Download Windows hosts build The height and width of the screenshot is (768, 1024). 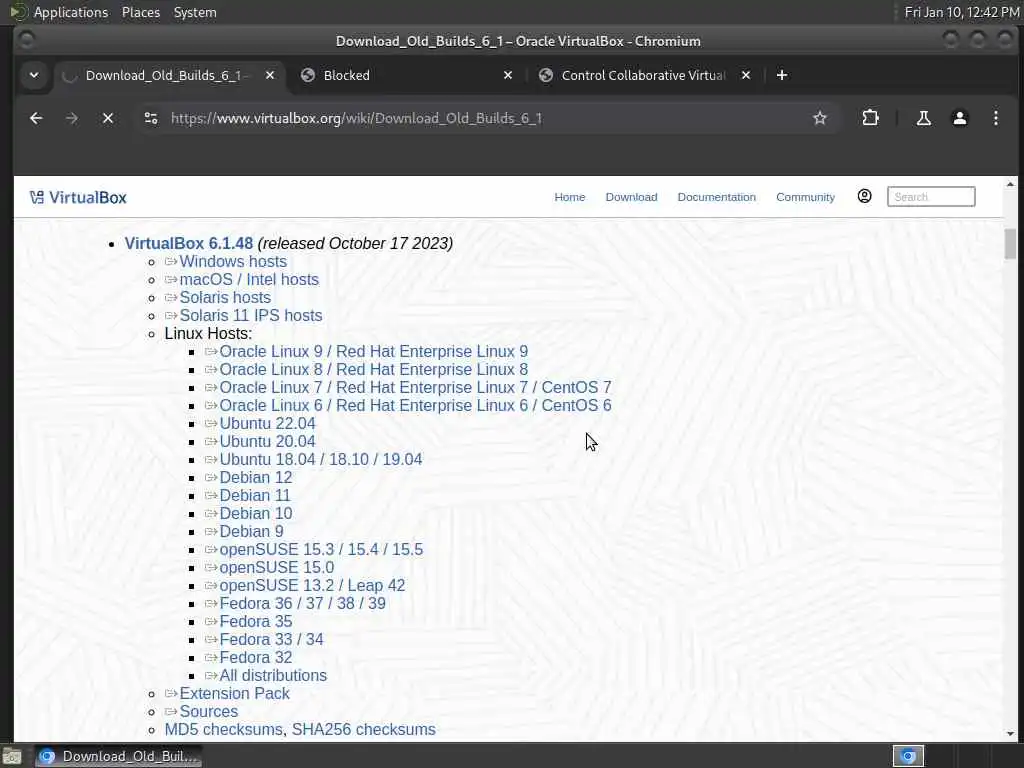[x=233, y=261]
